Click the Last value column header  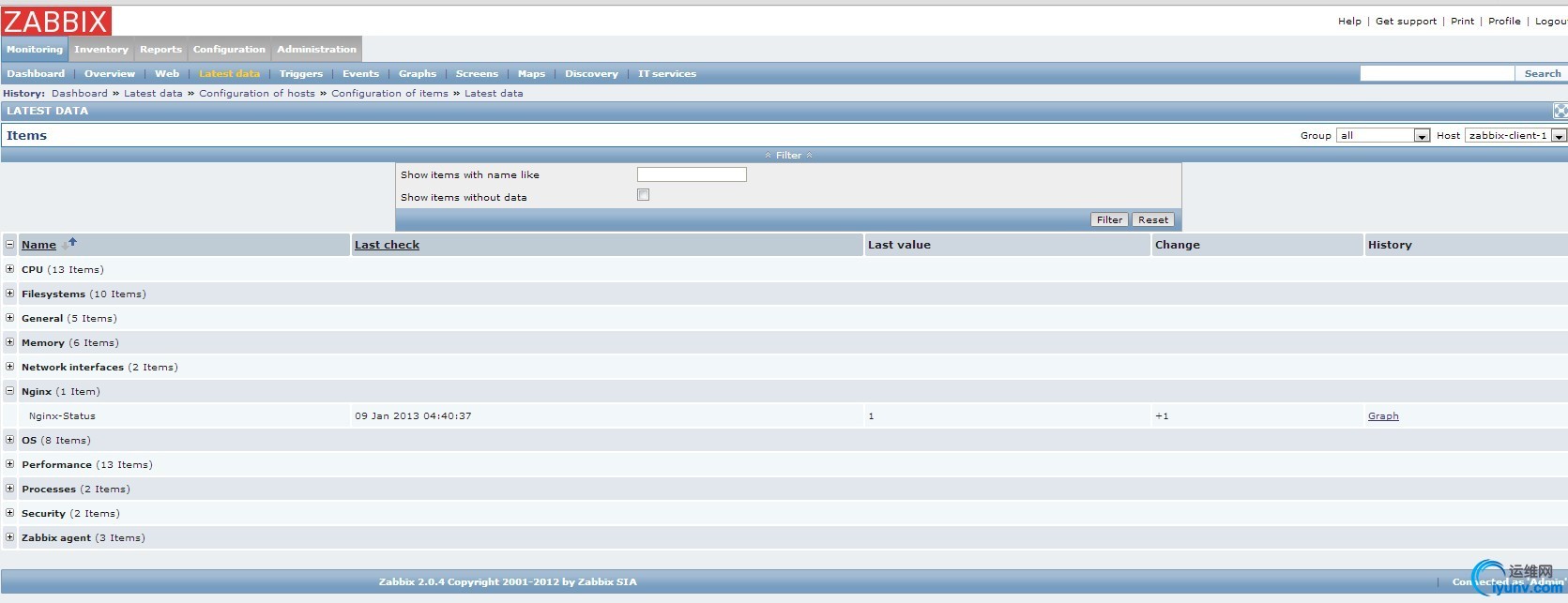[899, 244]
